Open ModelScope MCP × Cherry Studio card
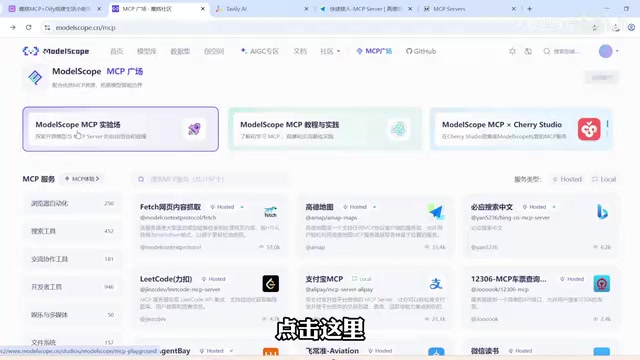The height and width of the screenshot is (360, 640). tap(521, 129)
